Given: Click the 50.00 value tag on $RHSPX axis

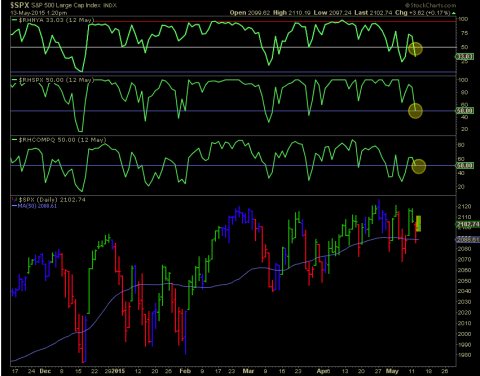Looking at the screenshot, I should (x=464, y=110).
